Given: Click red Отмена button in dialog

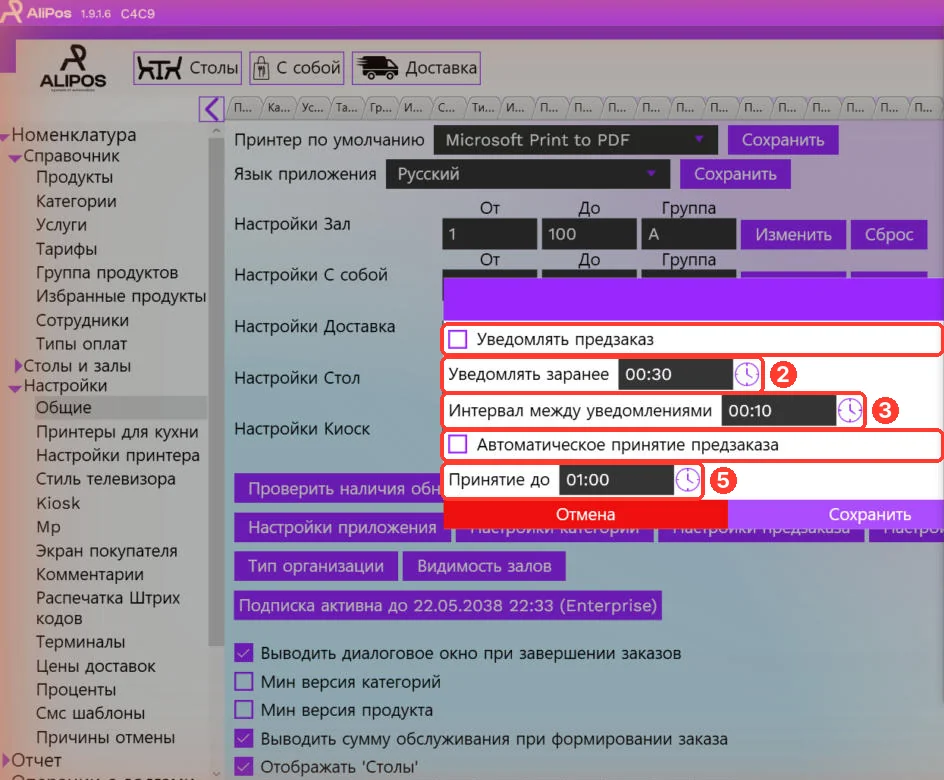Looking at the screenshot, I should (586, 515).
